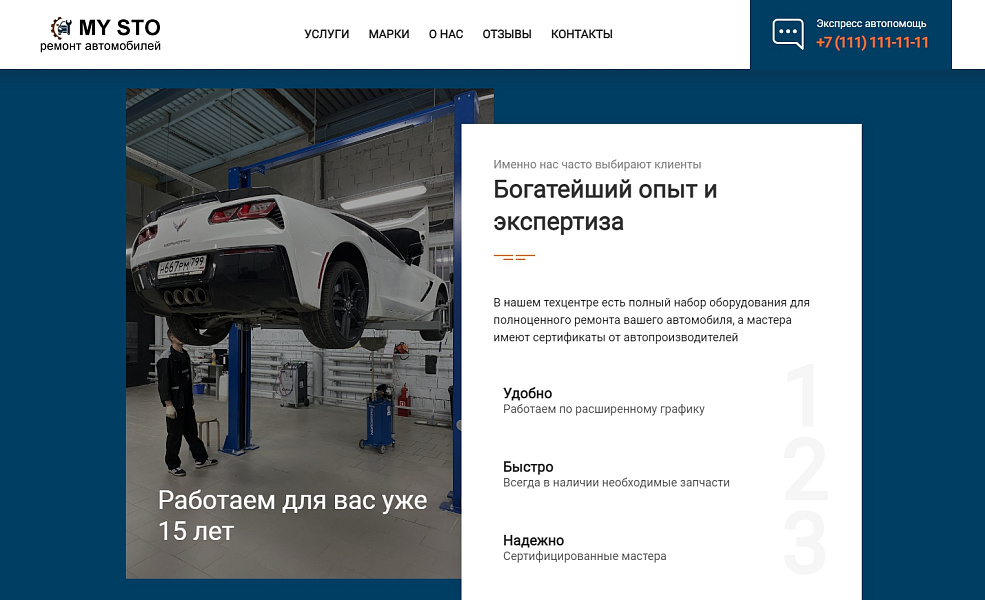
Task: Open the МАРКИ menu item
Action: click(x=388, y=33)
